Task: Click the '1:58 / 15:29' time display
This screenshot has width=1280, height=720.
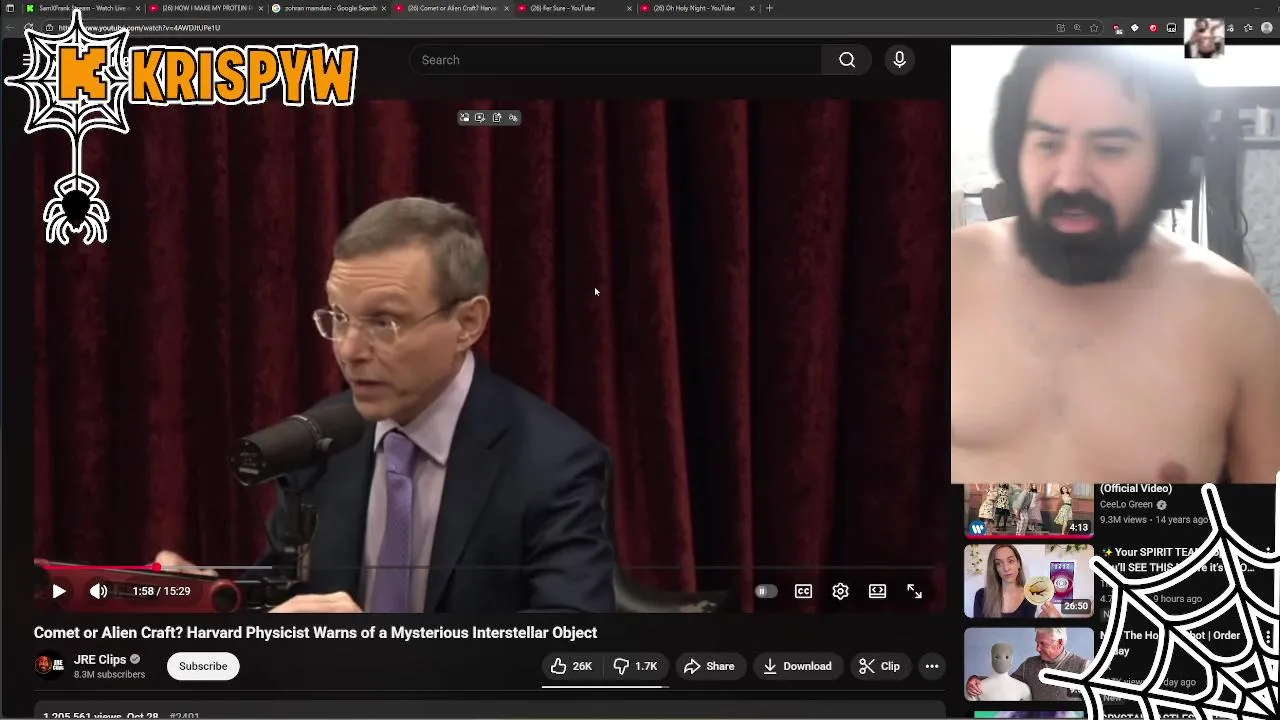Action: click(x=161, y=591)
